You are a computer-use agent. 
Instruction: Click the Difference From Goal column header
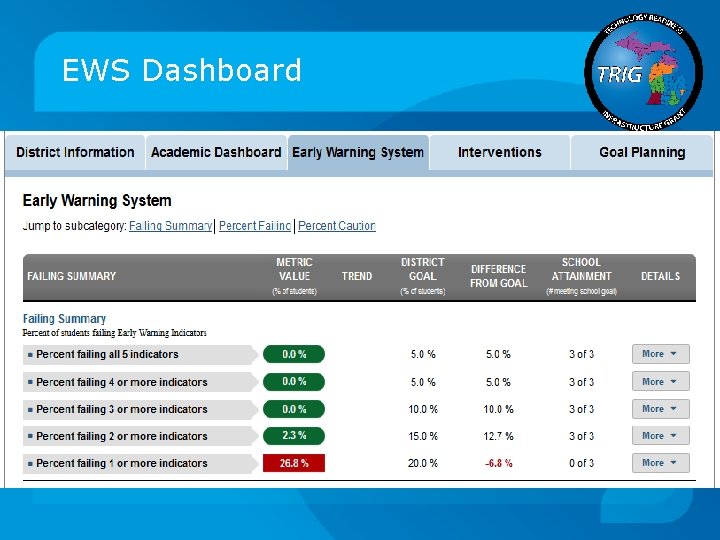(499, 276)
